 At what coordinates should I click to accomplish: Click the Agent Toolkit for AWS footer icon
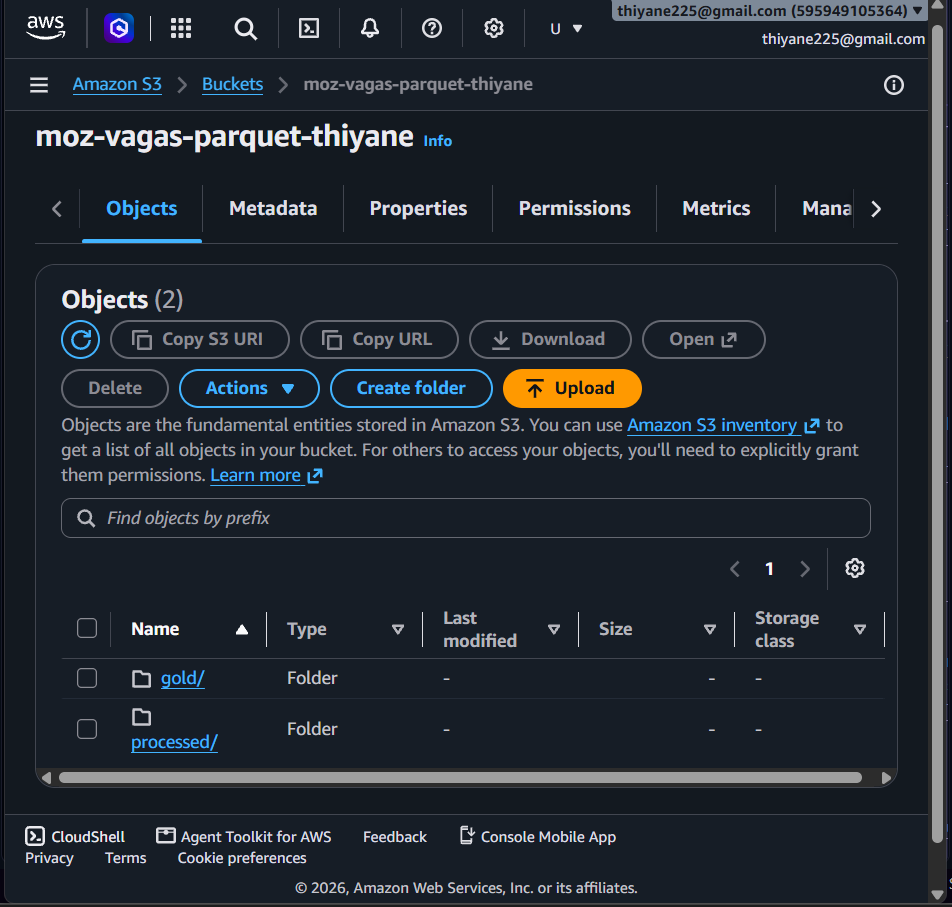(166, 835)
